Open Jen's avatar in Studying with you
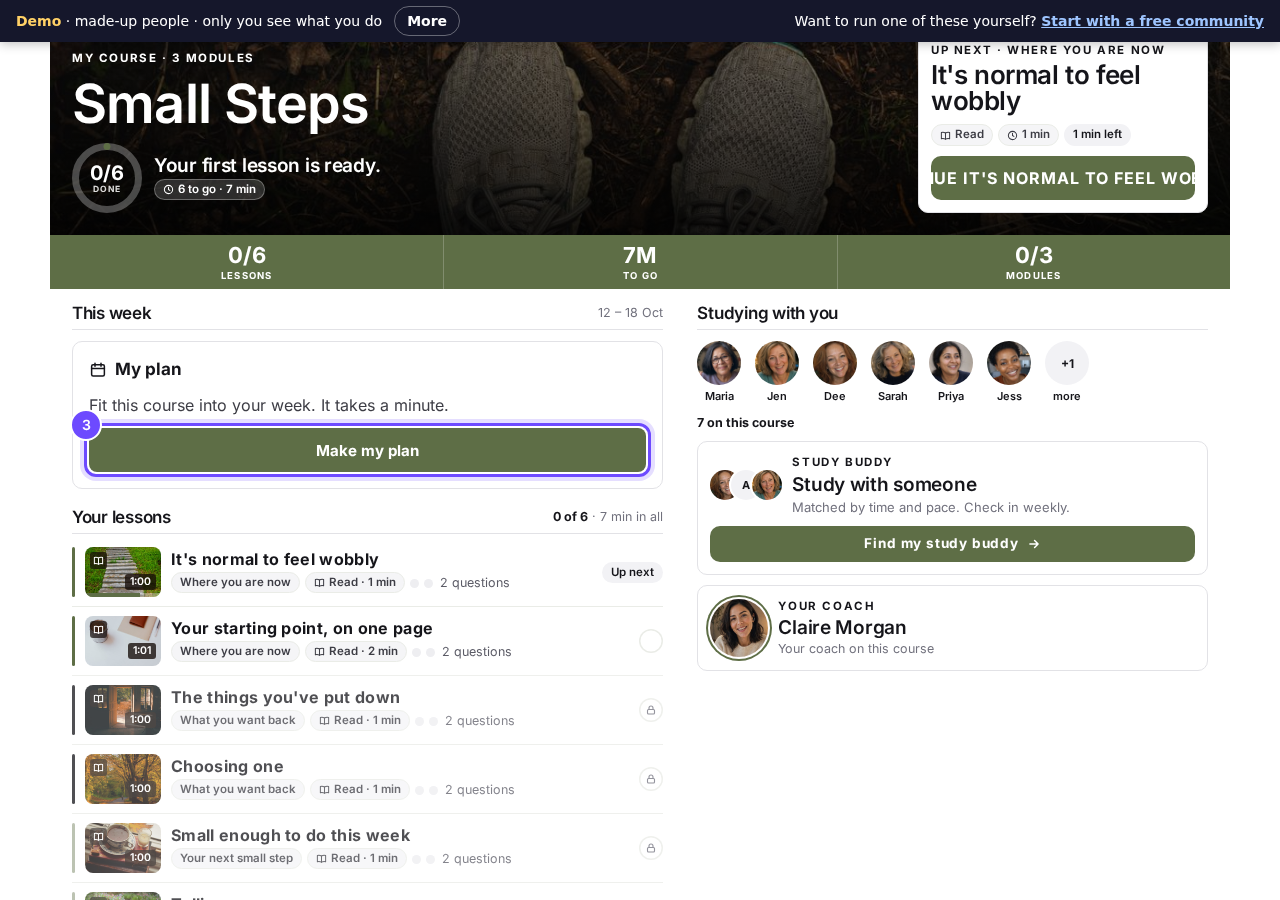This screenshot has width=1280, height=900. coord(777,363)
